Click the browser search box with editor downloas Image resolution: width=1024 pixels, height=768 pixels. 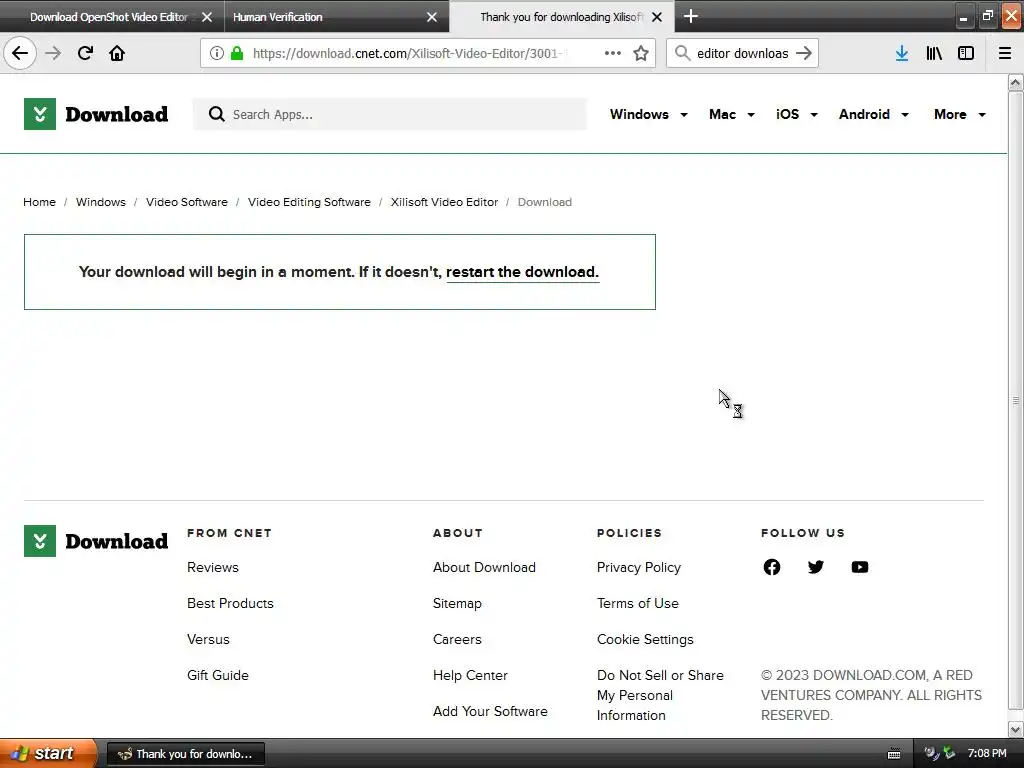tap(743, 53)
